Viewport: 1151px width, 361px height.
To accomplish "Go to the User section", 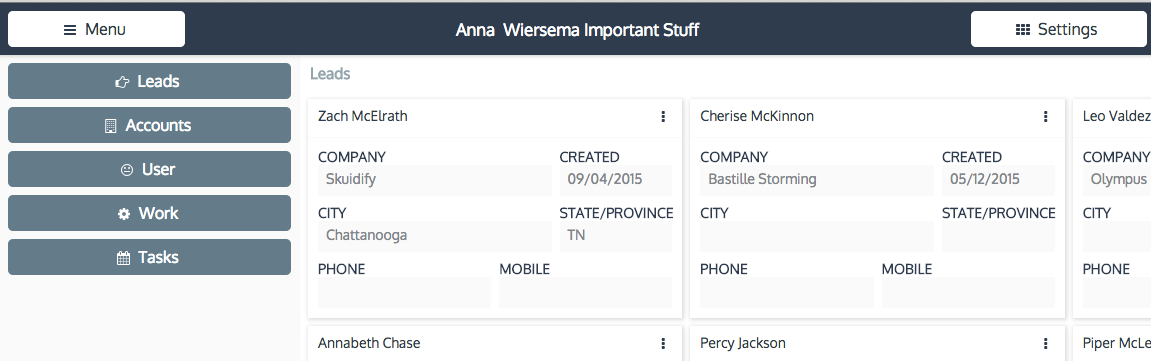I will (149, 169).
